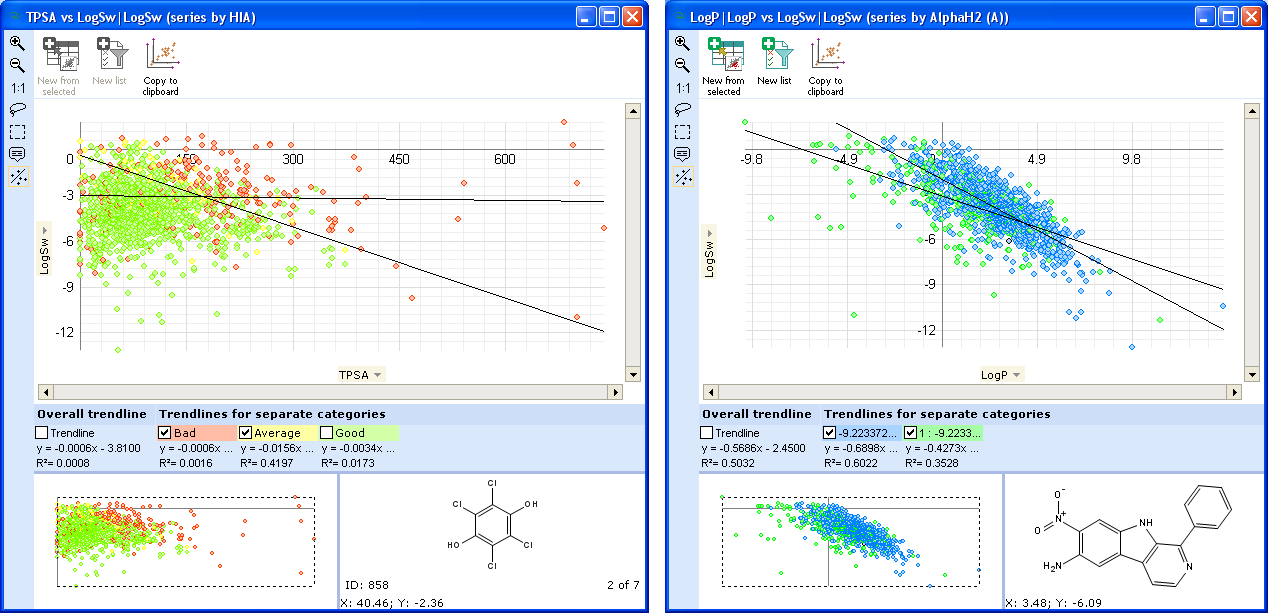
Task: Click the 'ID: 858' label
Action: (366, 585)
